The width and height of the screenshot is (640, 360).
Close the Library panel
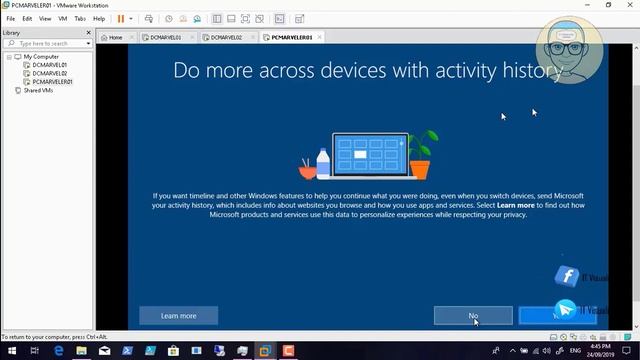click(x=89, y=32)
